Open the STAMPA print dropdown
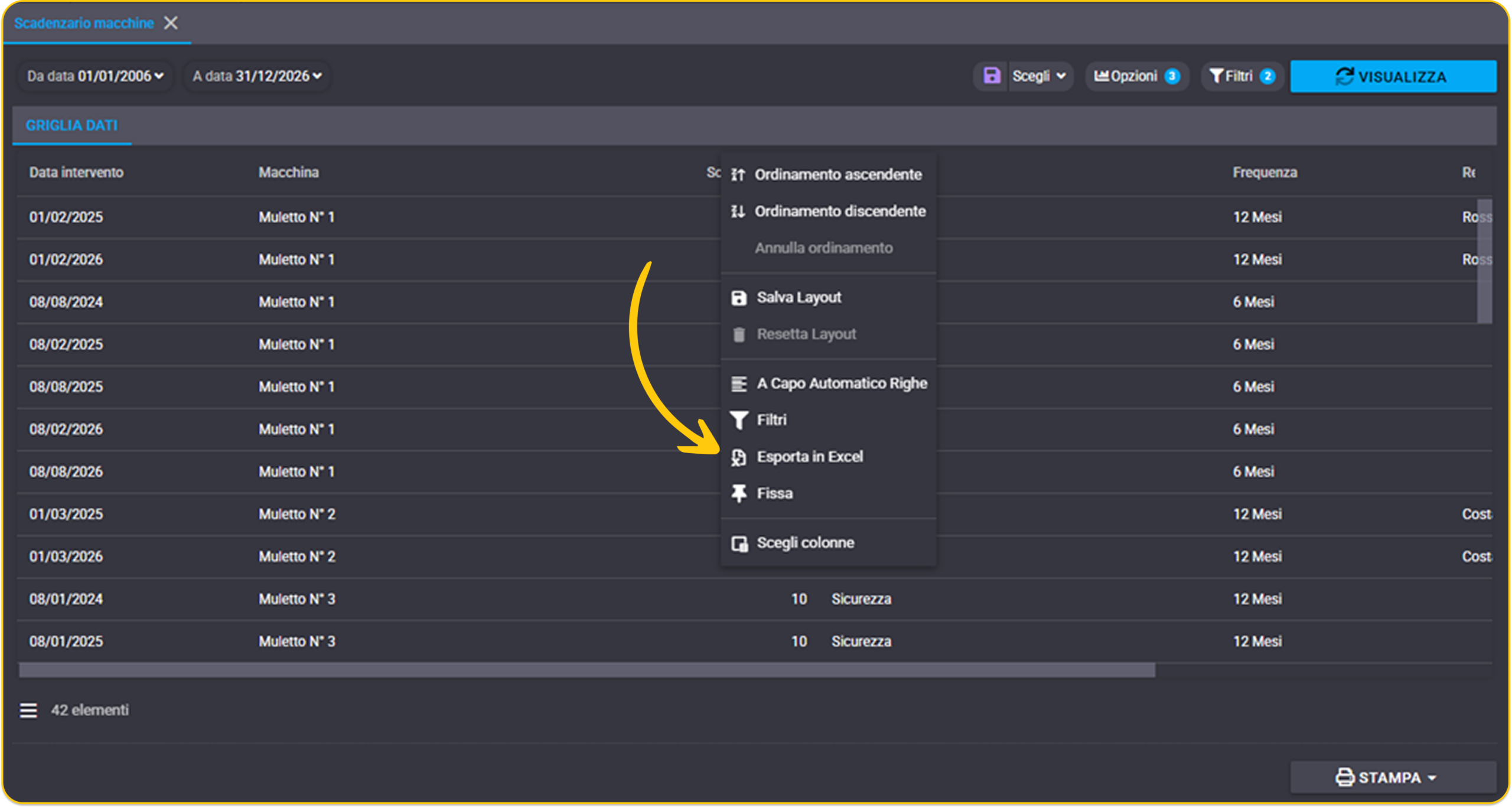This screenshot has height=807, width=1512. pos(1393,777)
